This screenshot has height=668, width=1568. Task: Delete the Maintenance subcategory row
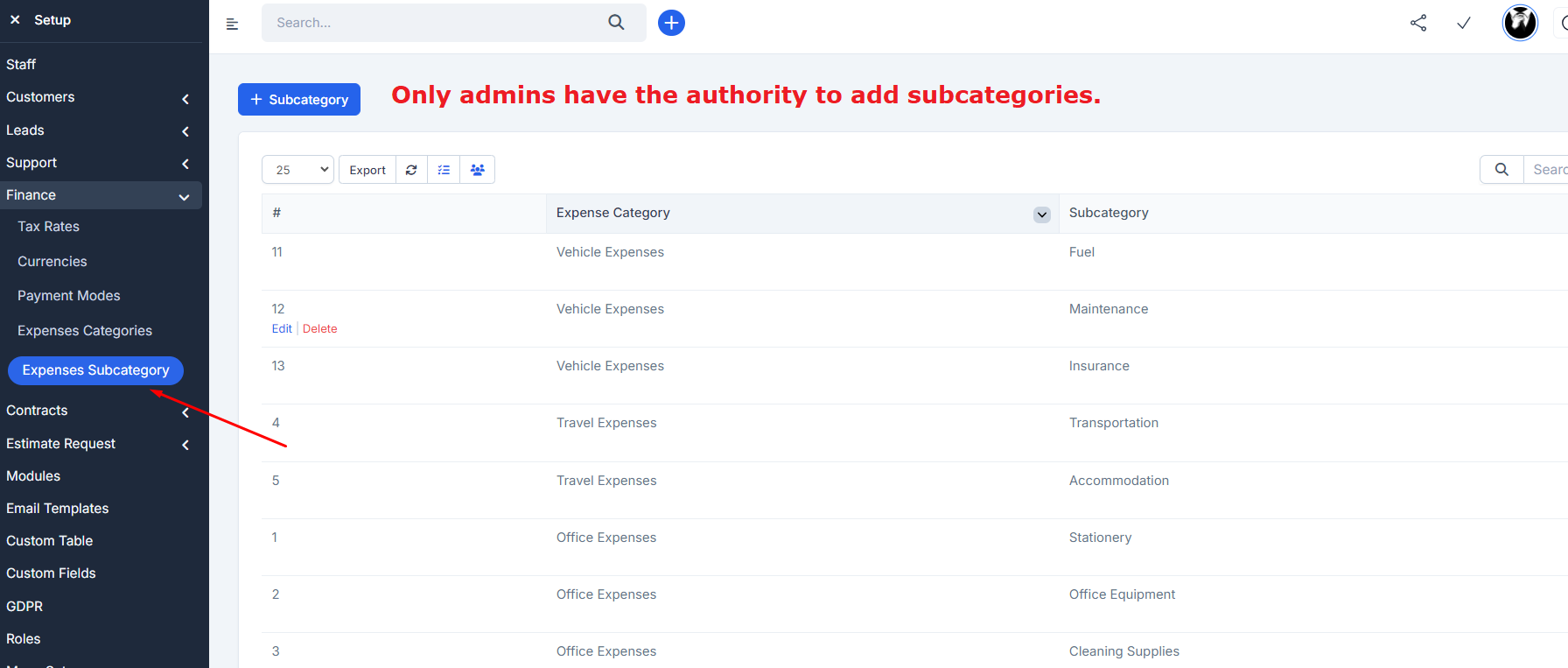tap(319, 329)
